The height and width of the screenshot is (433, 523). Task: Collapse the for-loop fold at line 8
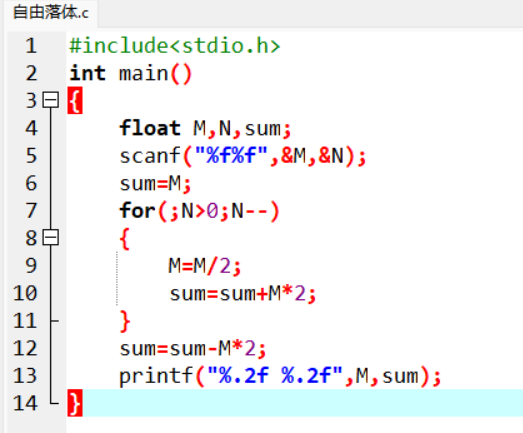pos(51,238)
